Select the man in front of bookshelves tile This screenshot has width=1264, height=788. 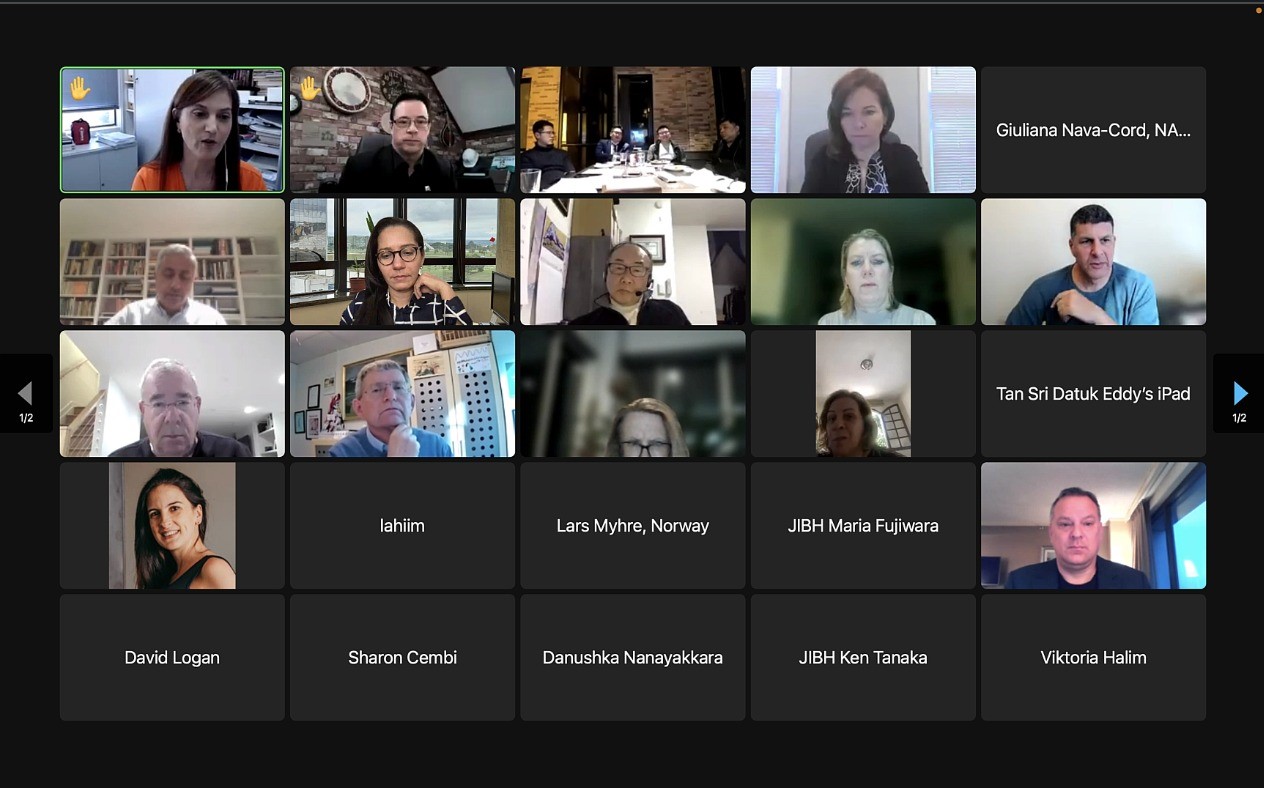click(x=172, y=262)
